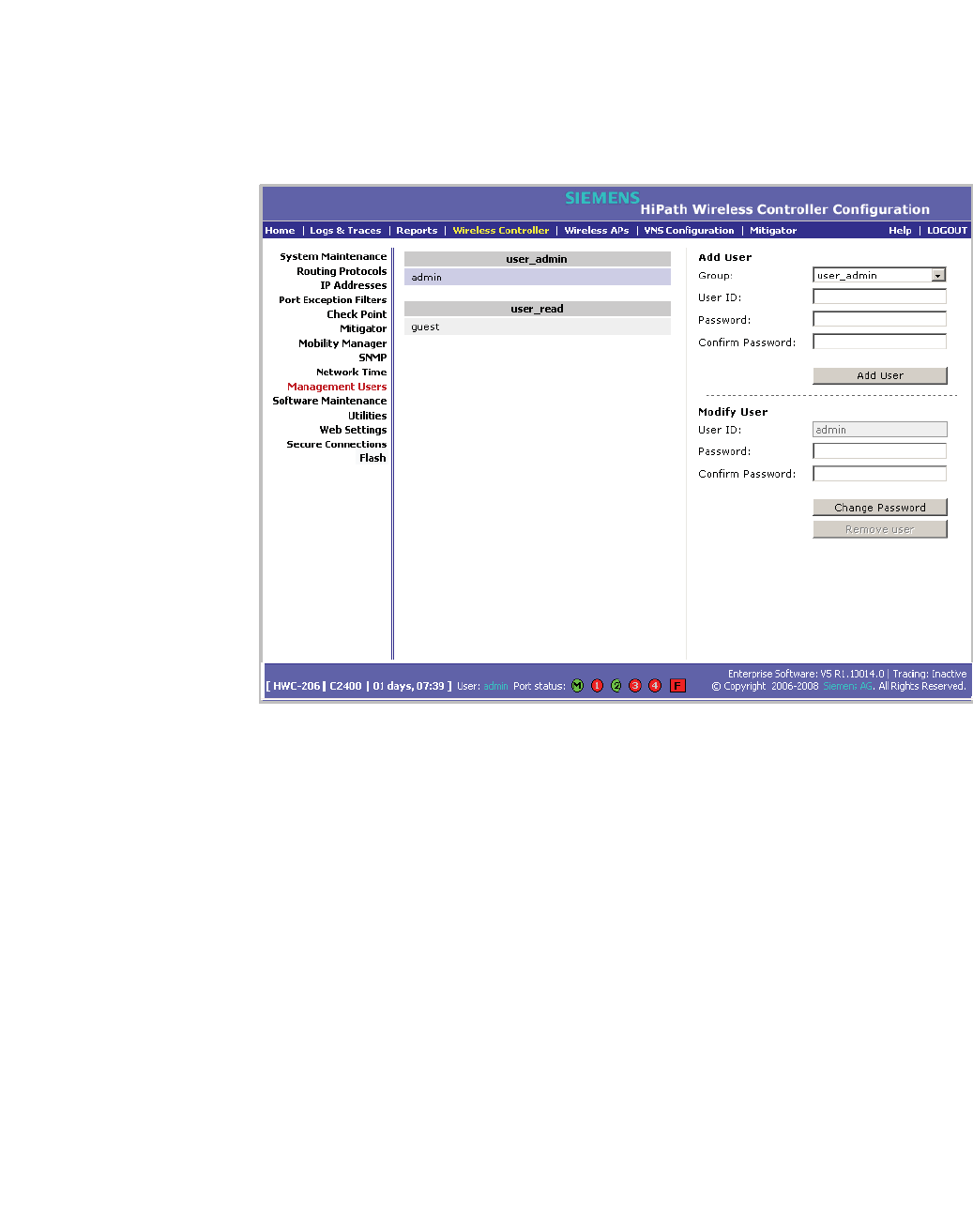Click the user_read group header
Screen dimensions: 973x1232
[538, 309]
